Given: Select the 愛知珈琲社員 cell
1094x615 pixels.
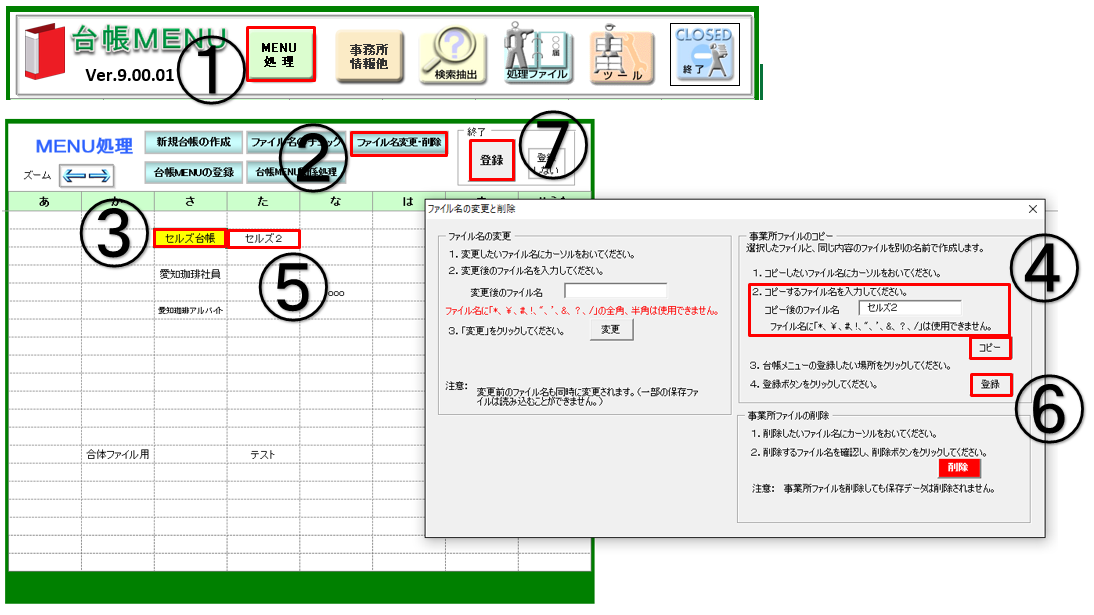Looking at the screenshot, I should [x=190, y=274].
